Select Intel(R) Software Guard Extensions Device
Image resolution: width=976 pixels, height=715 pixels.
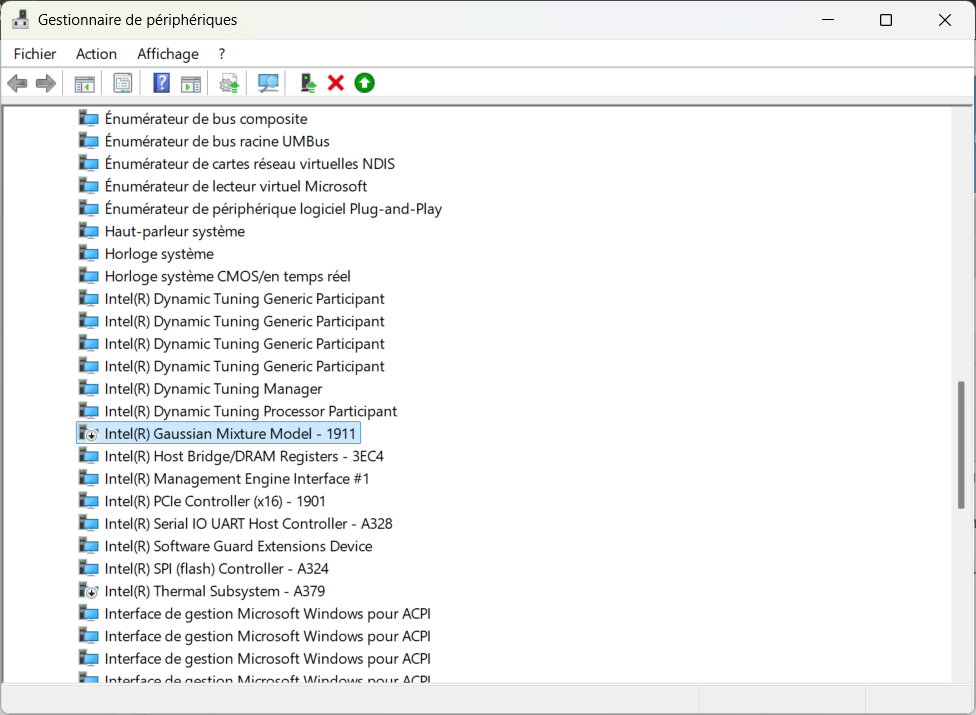click(238, 546)
